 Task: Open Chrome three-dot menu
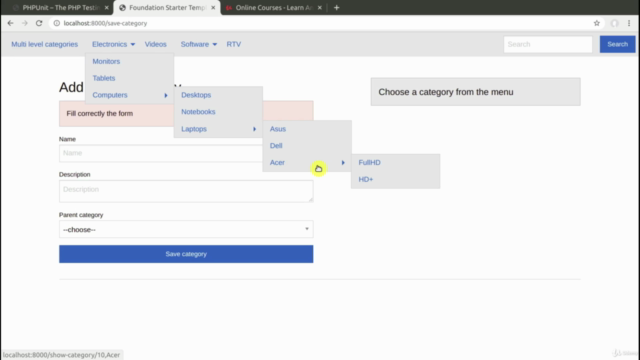coord(629,23)
